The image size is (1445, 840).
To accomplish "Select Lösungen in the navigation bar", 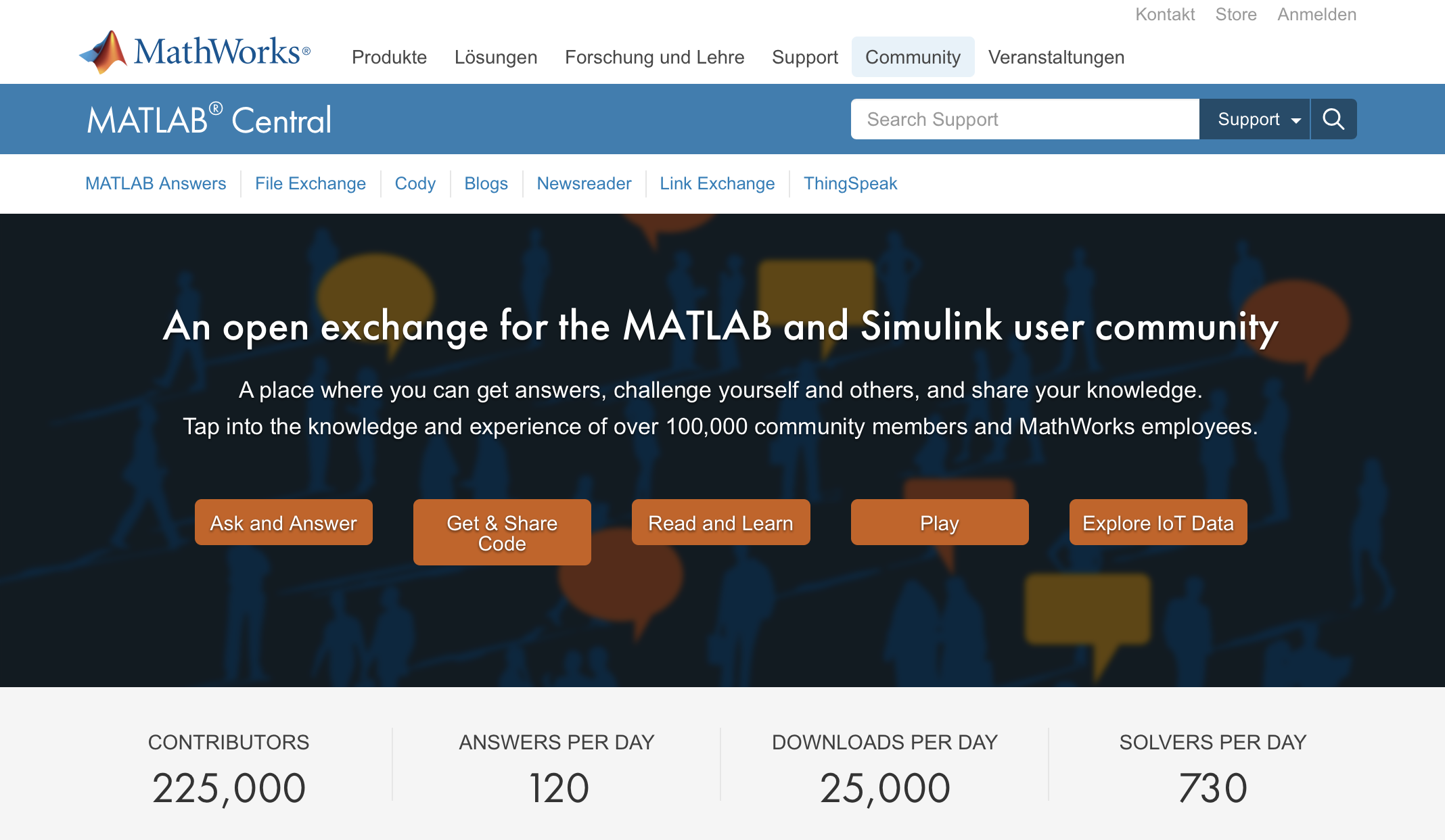I will [x=496, y=57].
